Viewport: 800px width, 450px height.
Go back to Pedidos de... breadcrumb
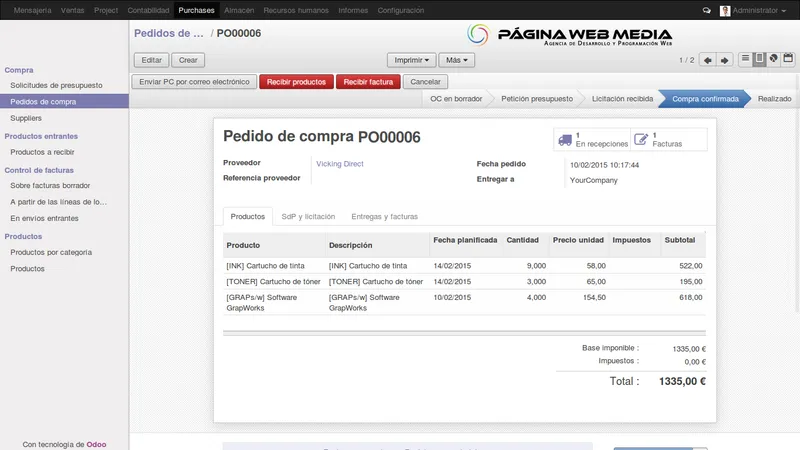point(169,33)
